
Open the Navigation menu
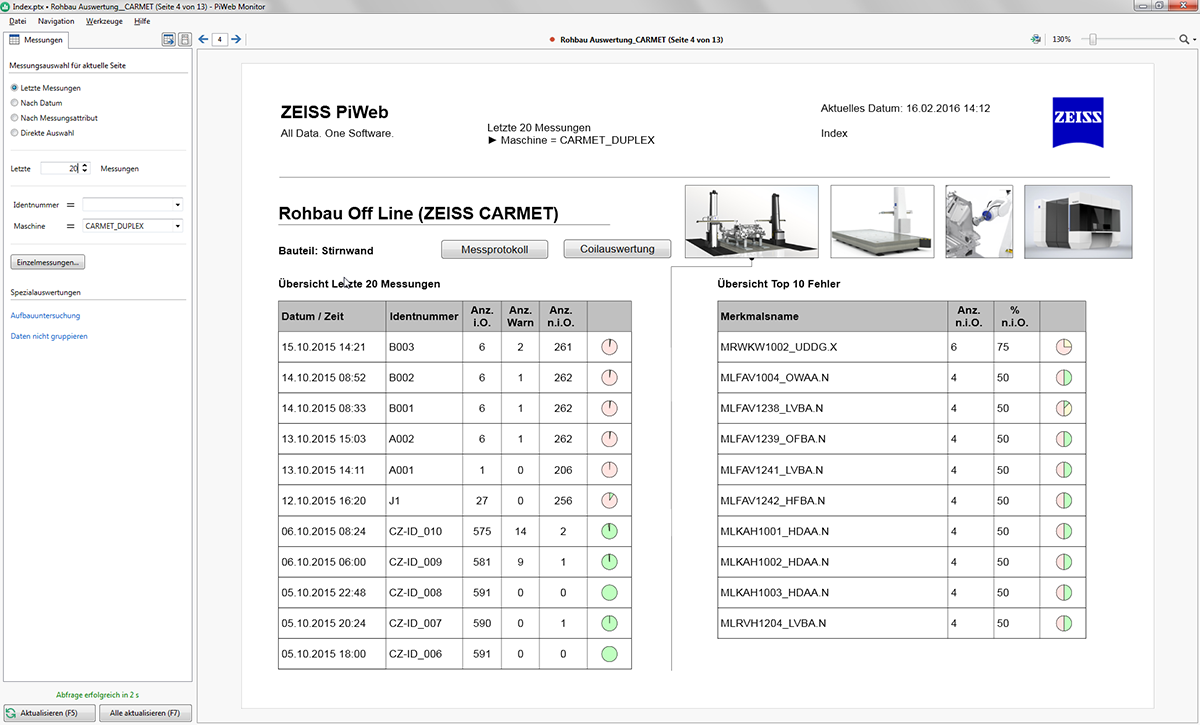[x=56, y=21]
